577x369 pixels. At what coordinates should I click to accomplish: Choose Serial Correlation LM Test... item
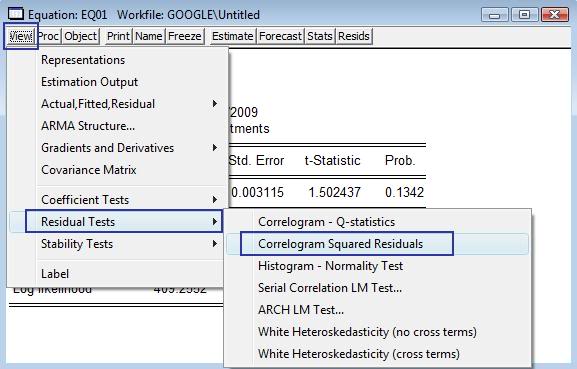pyautogui.click(x=378, y=288)
